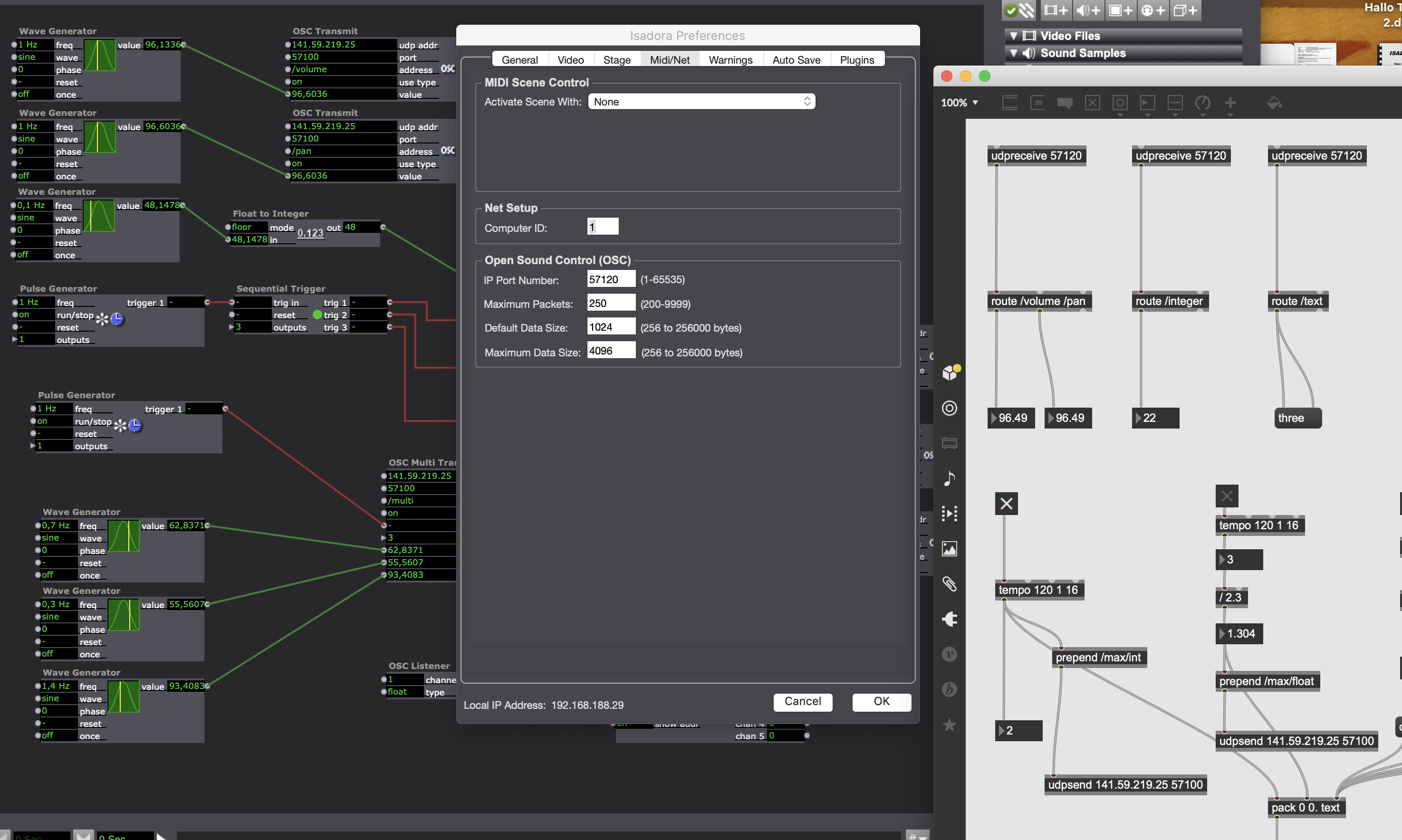The width and height of the screenshot is (1402, 840).
Task: Click the paperclip snippets icon
Action: pyautogui.click(x=950, y=583)
